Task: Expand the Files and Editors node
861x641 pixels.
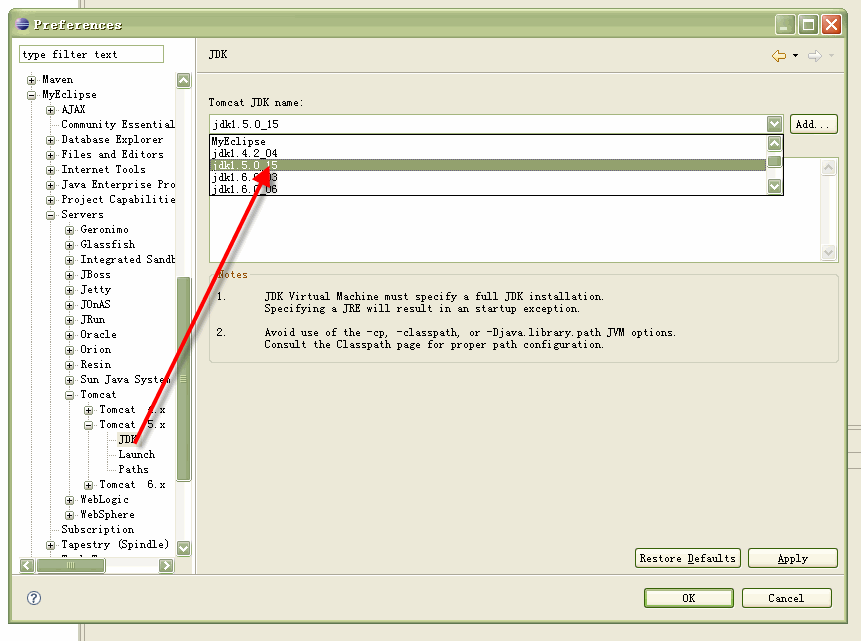Action: click(51, 155)
